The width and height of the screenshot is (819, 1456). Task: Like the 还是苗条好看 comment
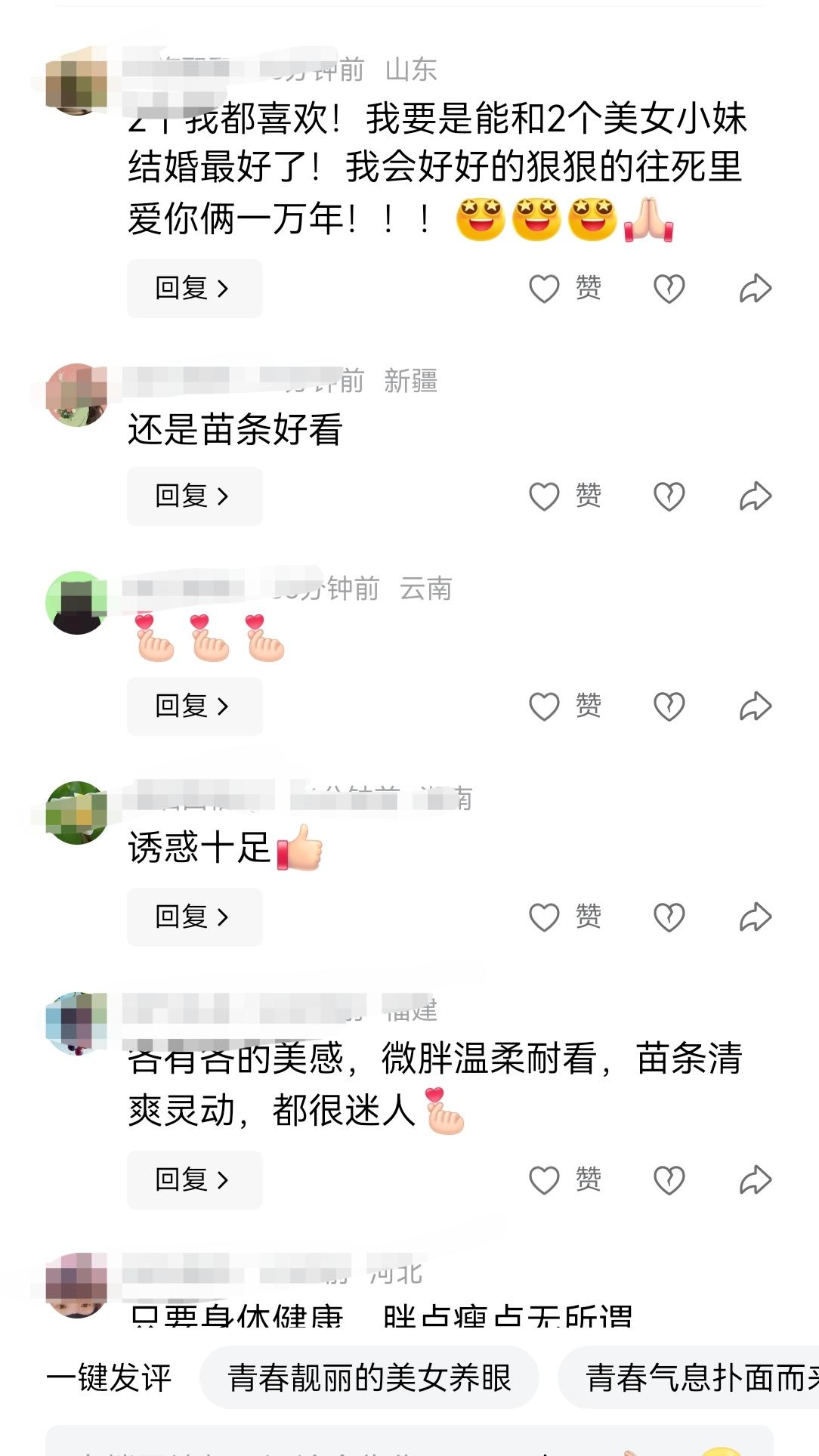pyautogui.click(x=565, y=496)
